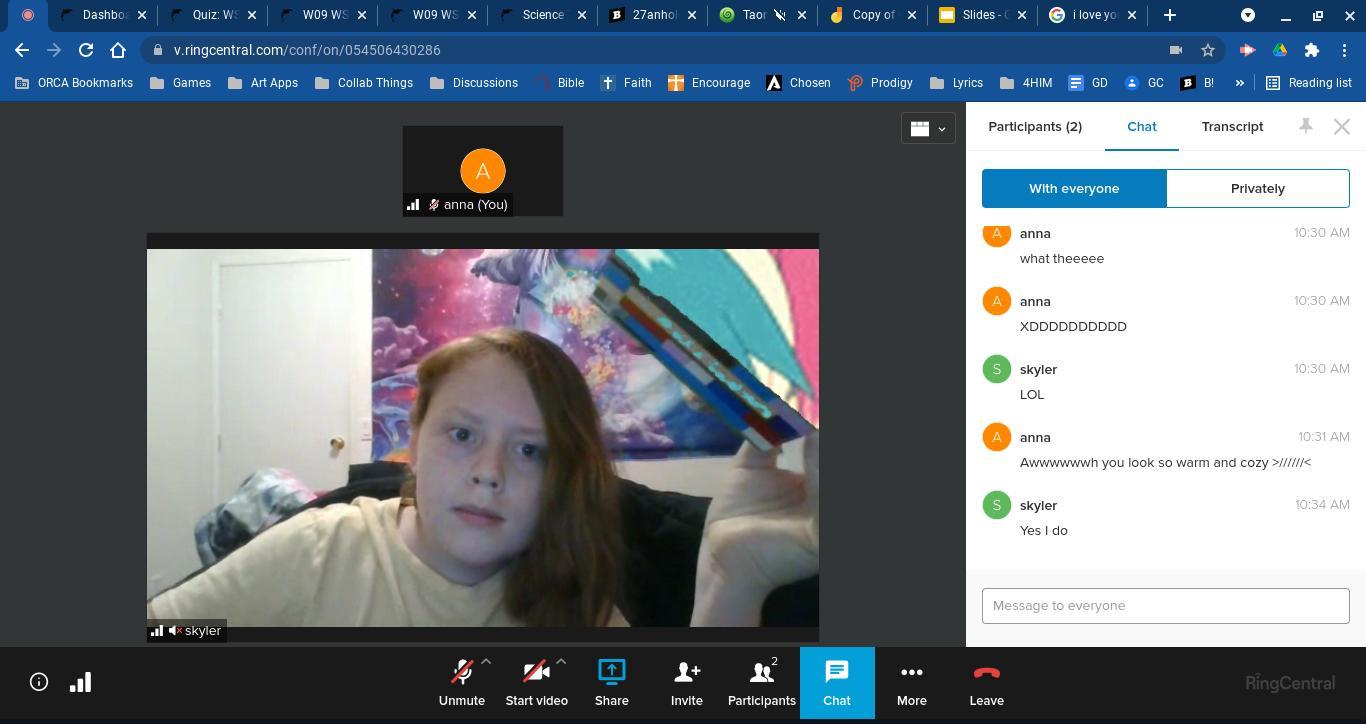
Task: Click the address bar URL
Action: pyautogui.click(x=307, y=50)
